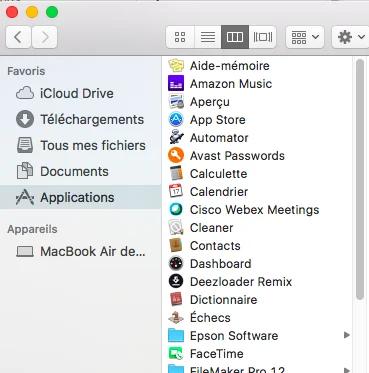
Task: Open the gear action menu
Action: tap(350, 37)
